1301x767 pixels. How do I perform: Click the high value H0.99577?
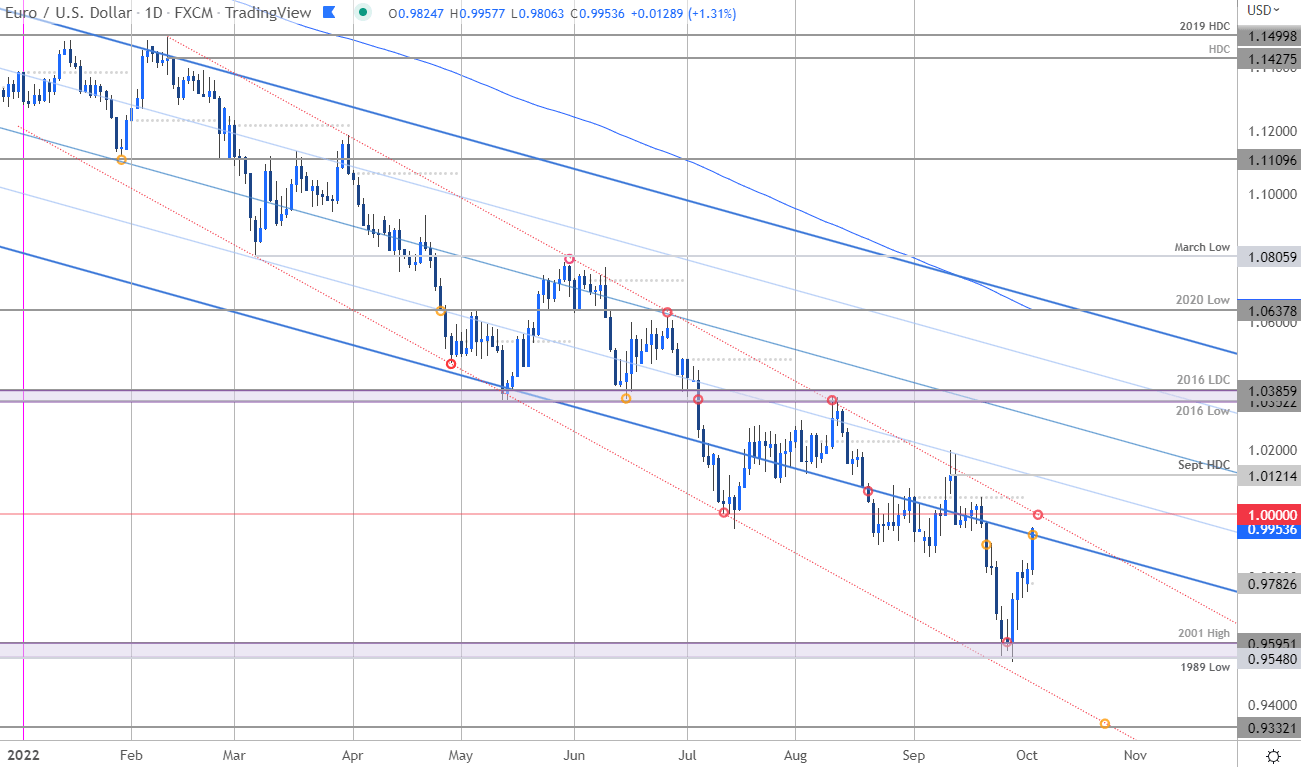pyautogui.click(x=478, y=13)
